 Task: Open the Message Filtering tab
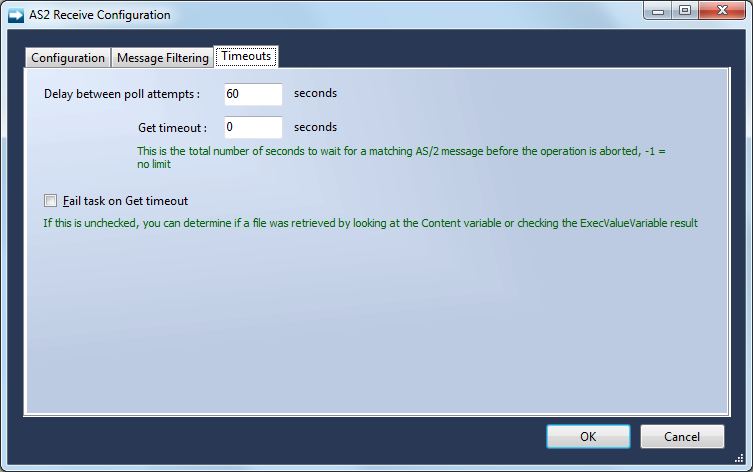[x=163, y=58]
